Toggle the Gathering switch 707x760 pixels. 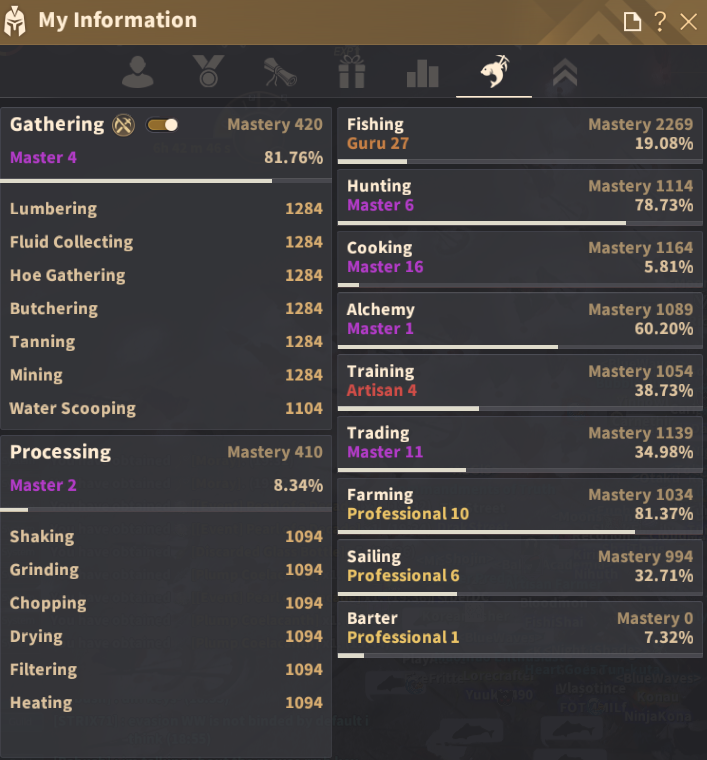162,125
